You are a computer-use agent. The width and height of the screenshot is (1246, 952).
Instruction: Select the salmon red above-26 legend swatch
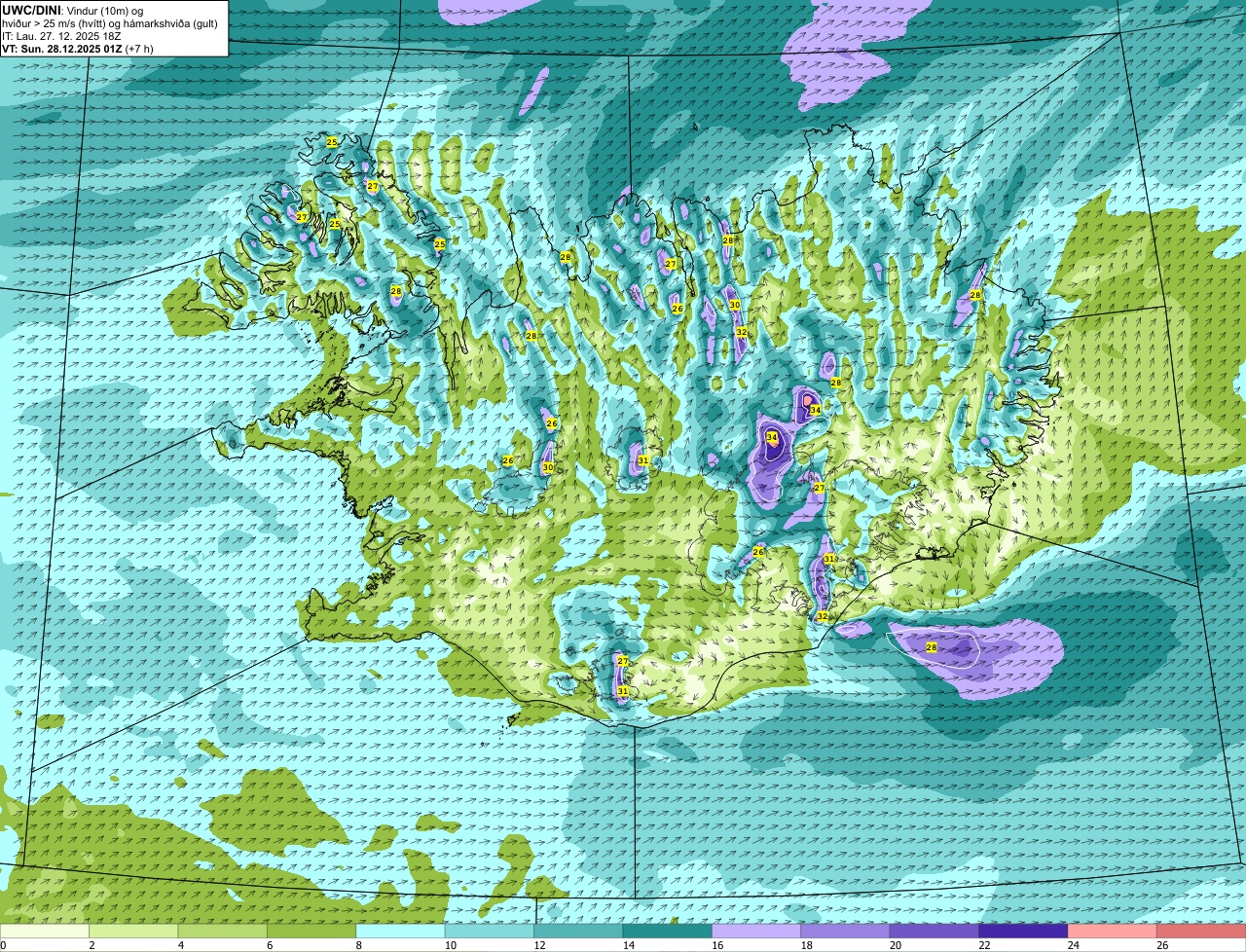pos(1201,931)
